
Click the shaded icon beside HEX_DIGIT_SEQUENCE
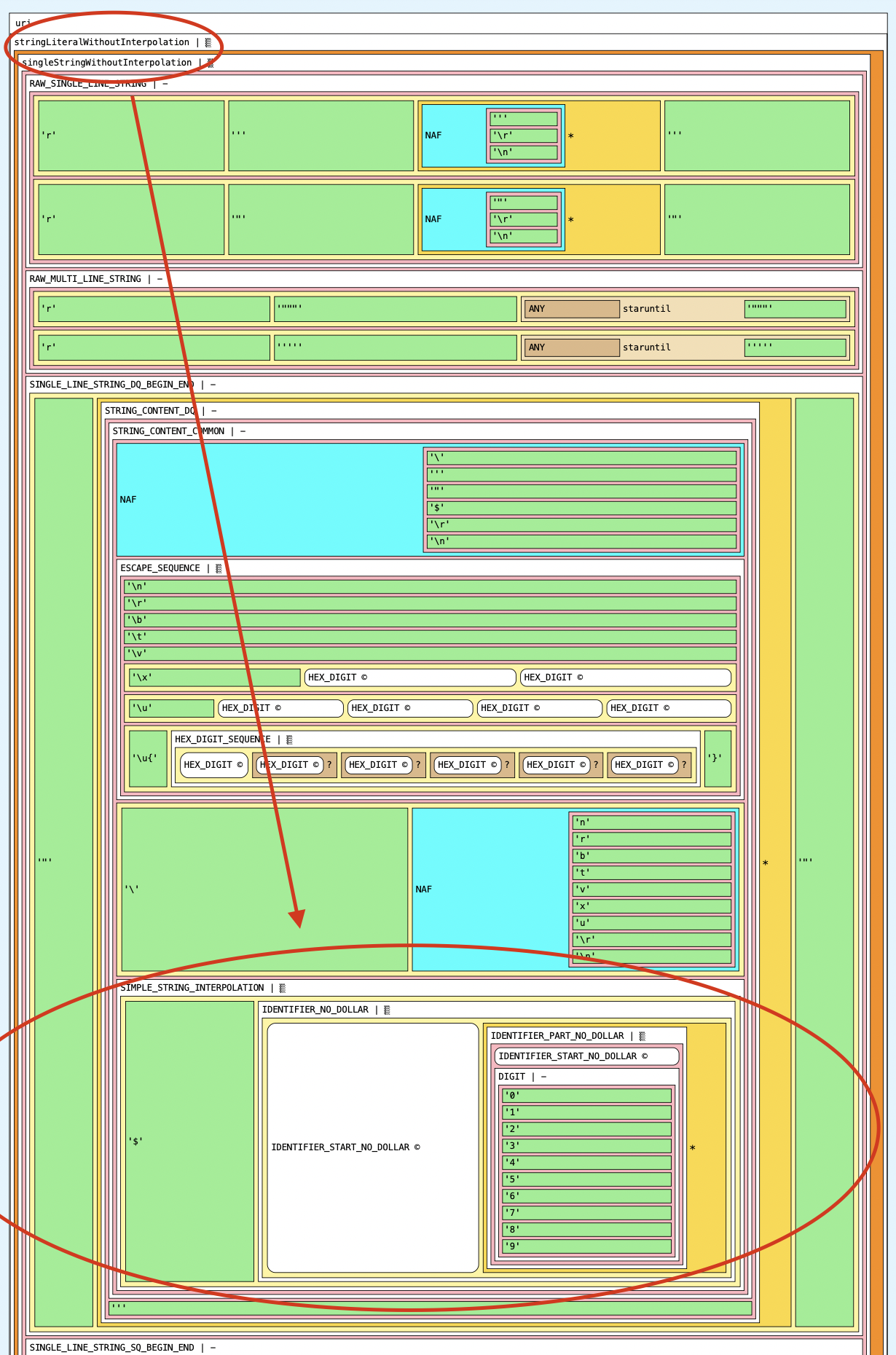(x=289, y=739)
